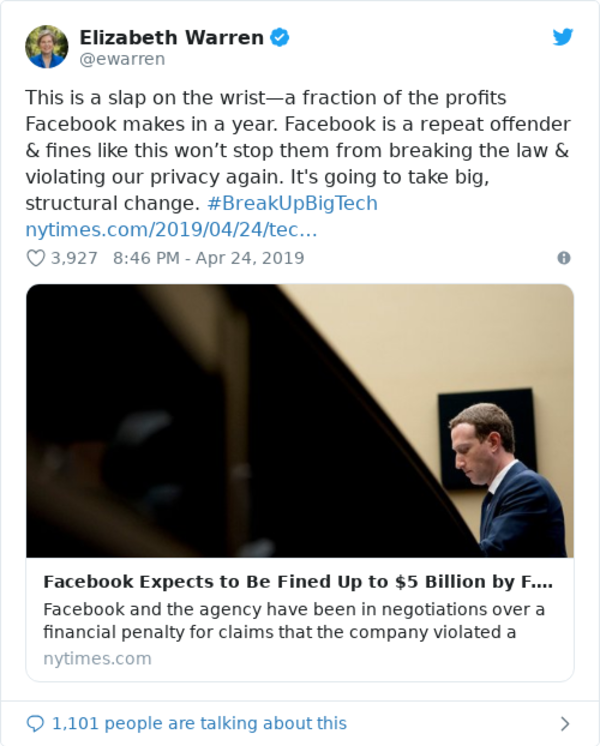Open the #BreakUpBigTech hashtag
The image size is (600, 746).
point(291,204)
